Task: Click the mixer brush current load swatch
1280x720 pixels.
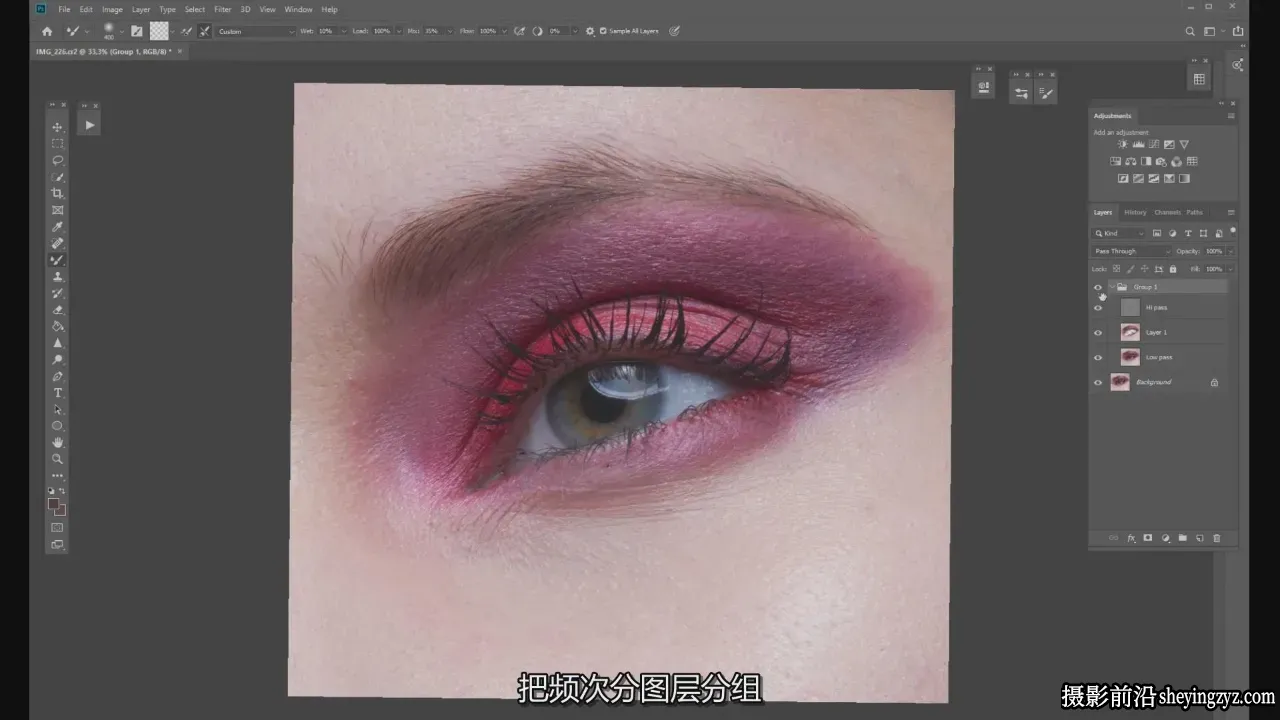Action: 159,31
